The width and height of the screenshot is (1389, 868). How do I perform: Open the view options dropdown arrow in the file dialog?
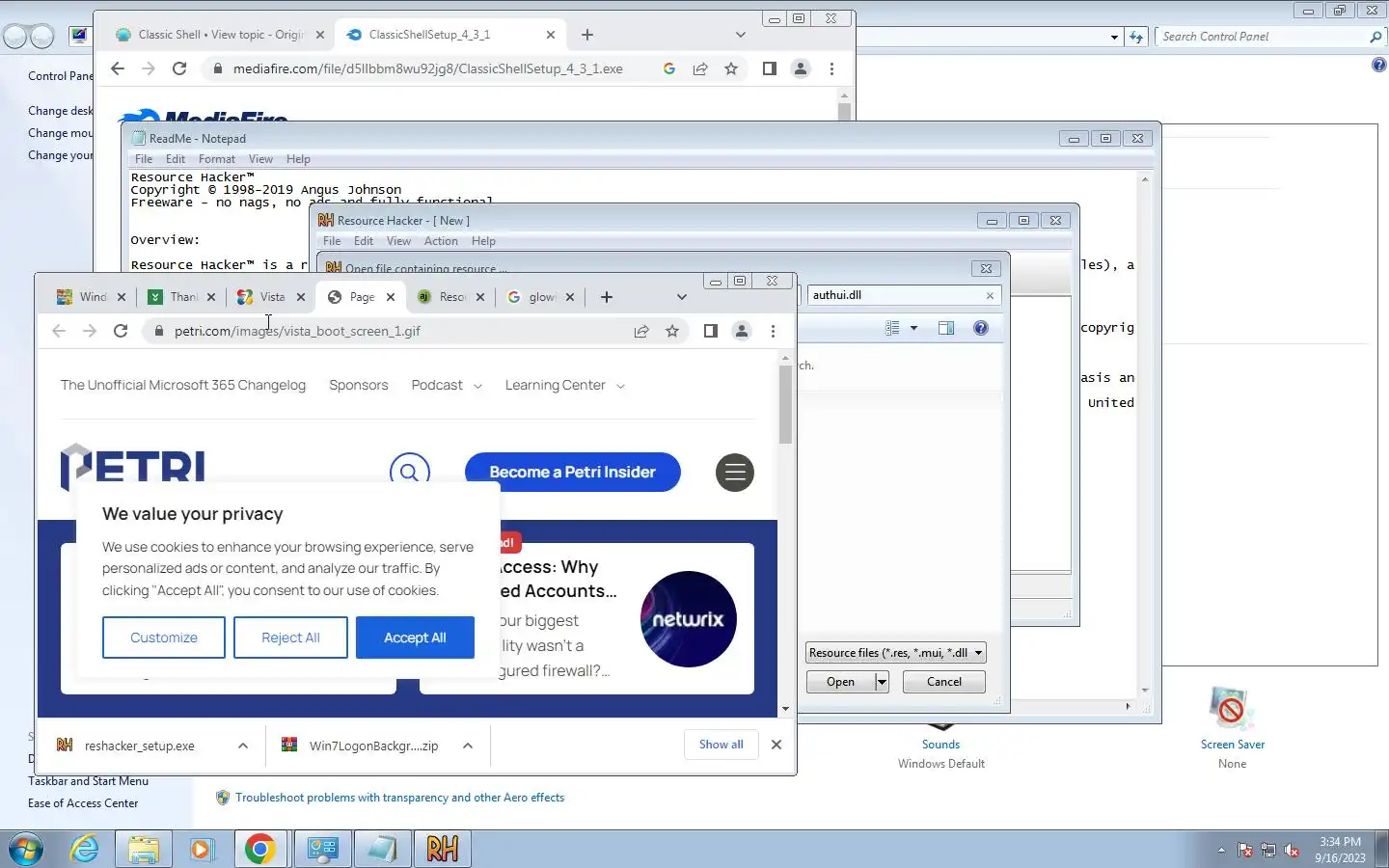tap(913, 328)
